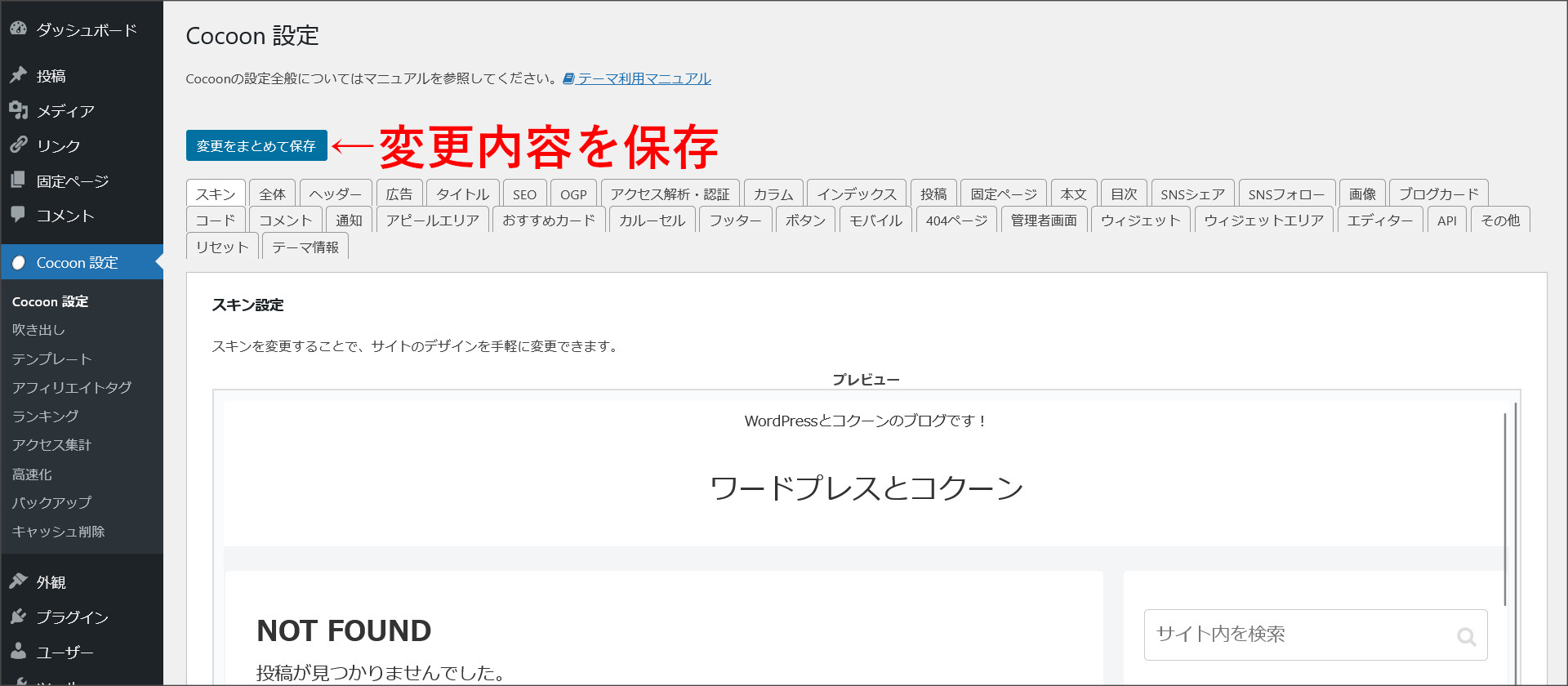
Task: Click the plug icon beside プラグイン
Action: coord(18,617)
